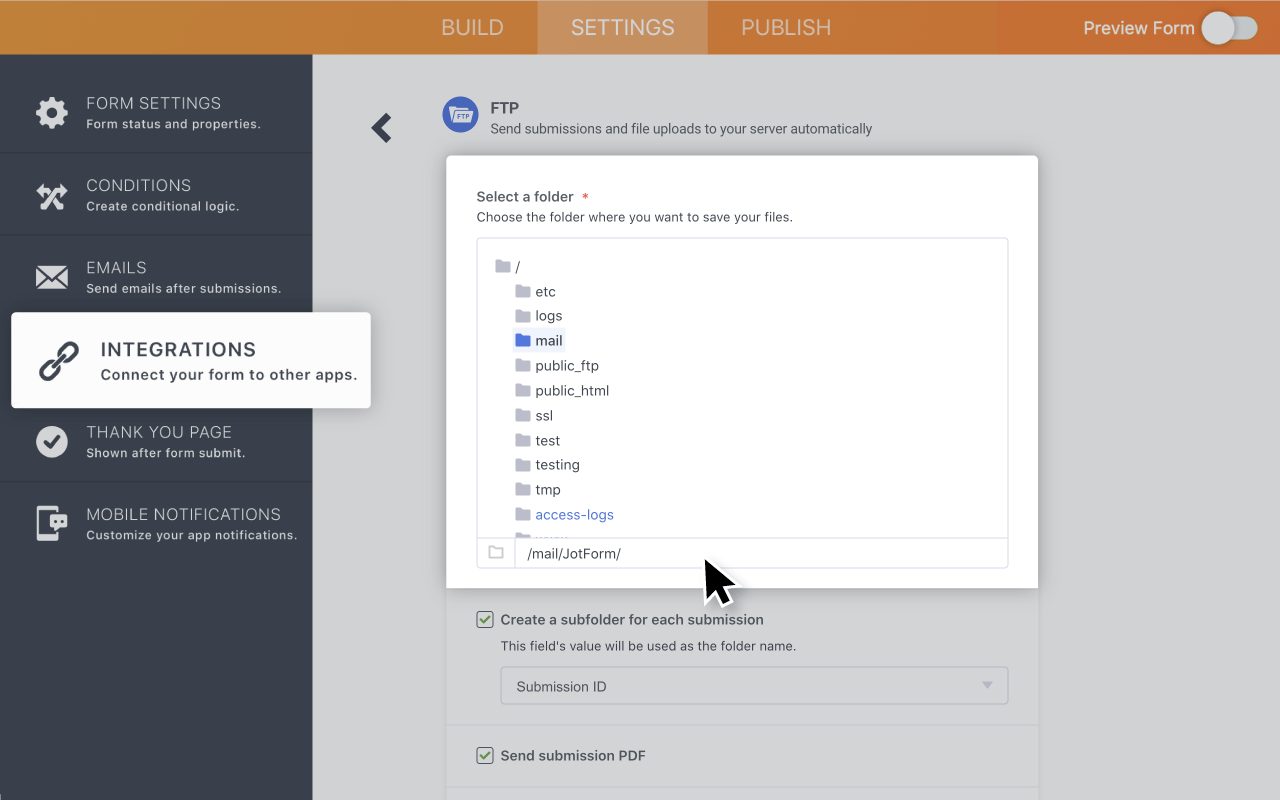Image resolution: width=1280 pixels, height=800 pixels.
Task: Toggle the Preview Form switch
Action: click(1229, 28)
